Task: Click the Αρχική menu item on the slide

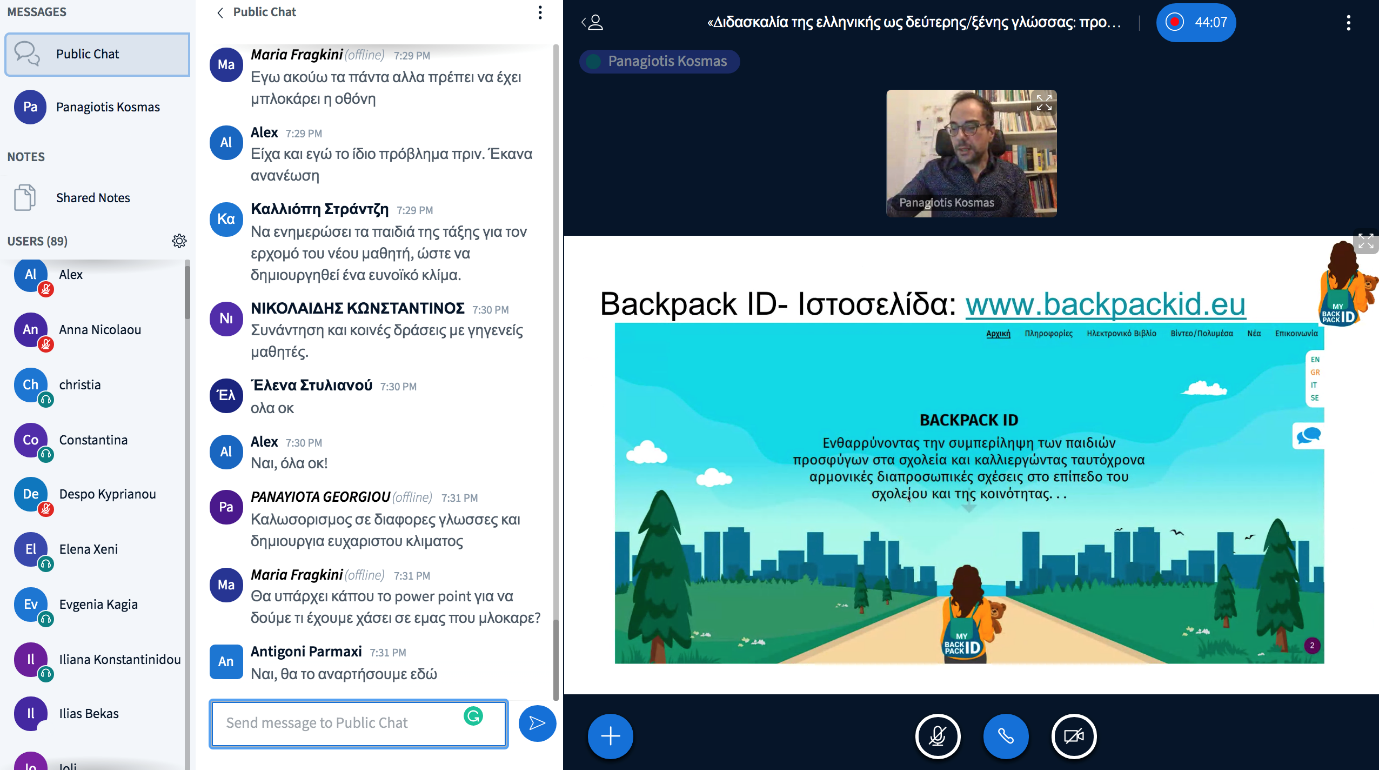Action: pos(999,334)
